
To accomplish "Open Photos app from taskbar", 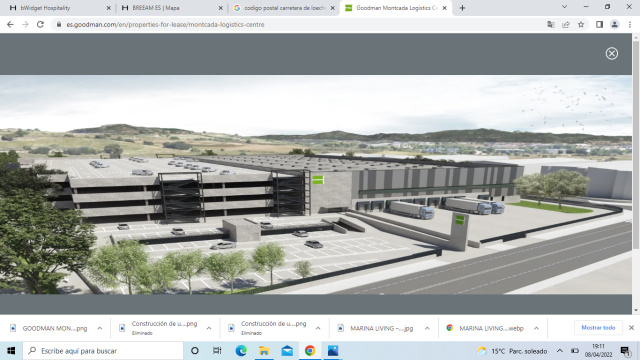I will point(333,351).
